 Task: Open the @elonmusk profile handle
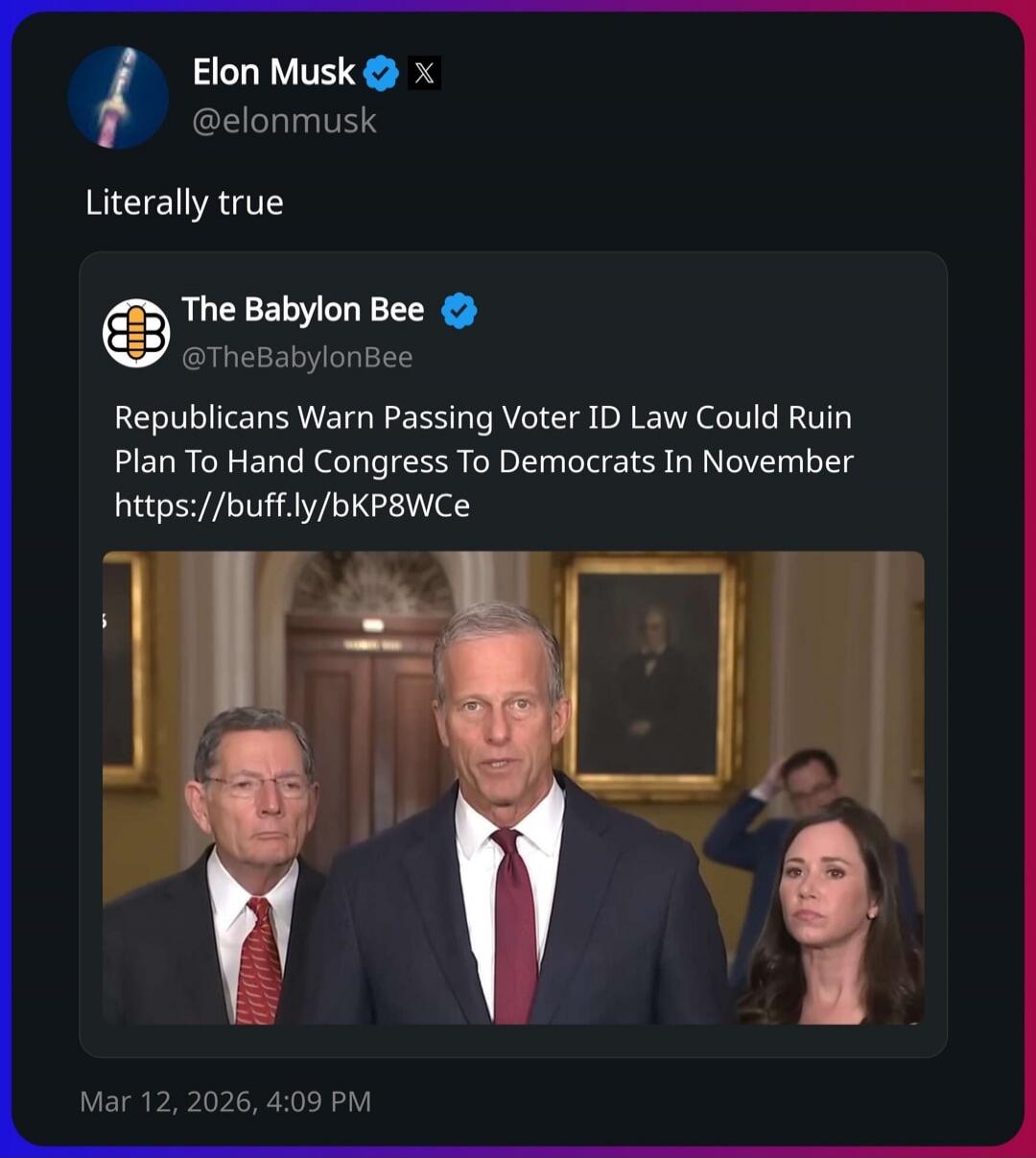(284, 120)
